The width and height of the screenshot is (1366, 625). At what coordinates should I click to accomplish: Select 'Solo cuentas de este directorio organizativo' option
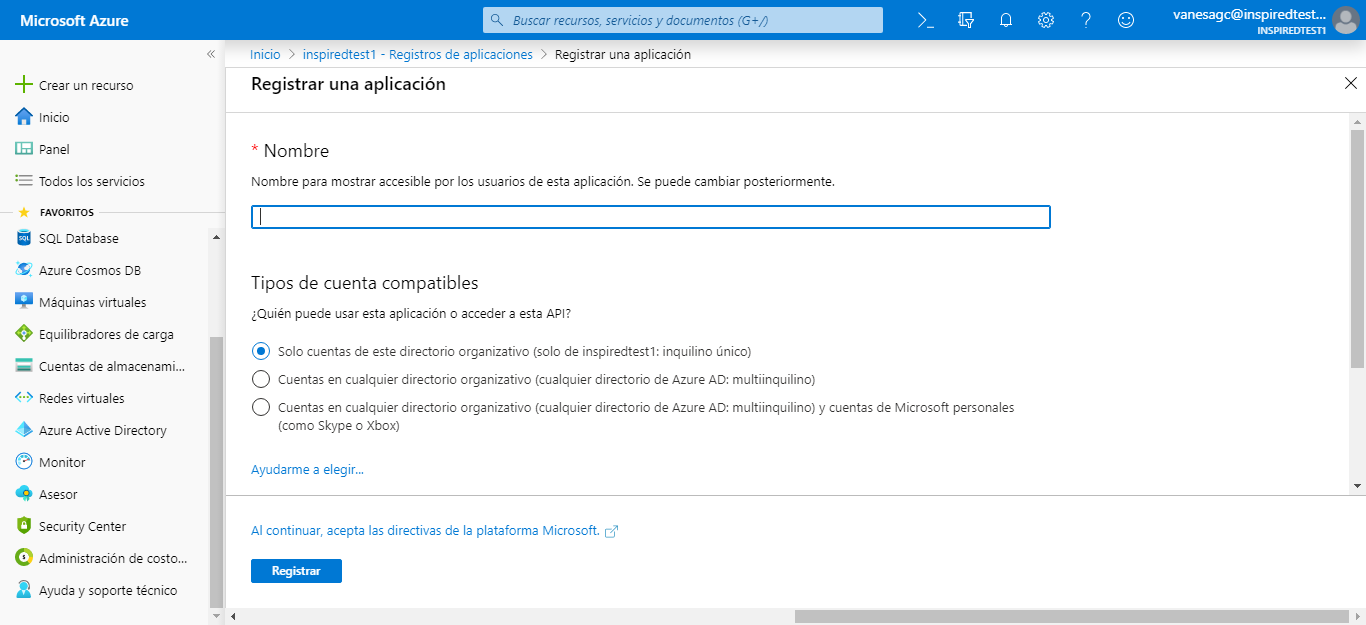coord(261,351)
